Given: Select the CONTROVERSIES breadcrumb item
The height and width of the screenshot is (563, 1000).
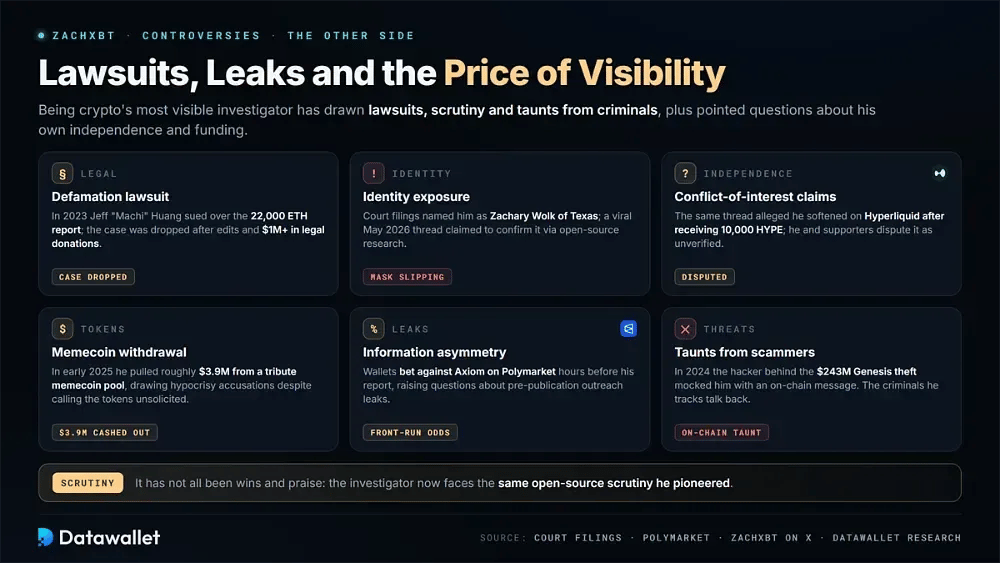Looking at the screenshot, I should click(202, 36).
